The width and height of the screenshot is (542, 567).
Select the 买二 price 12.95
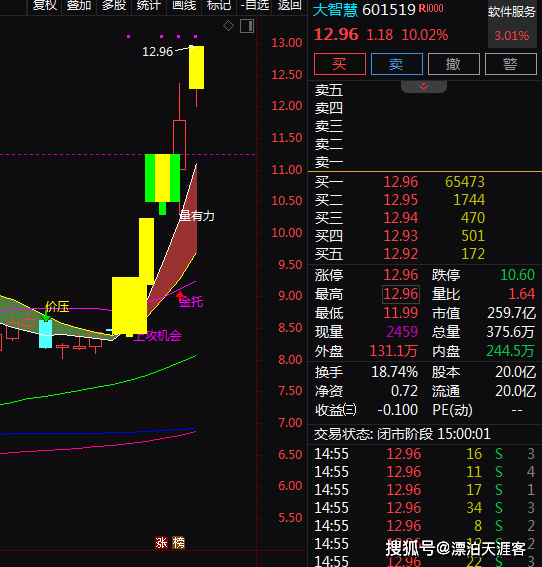click(x=401, y=200)
